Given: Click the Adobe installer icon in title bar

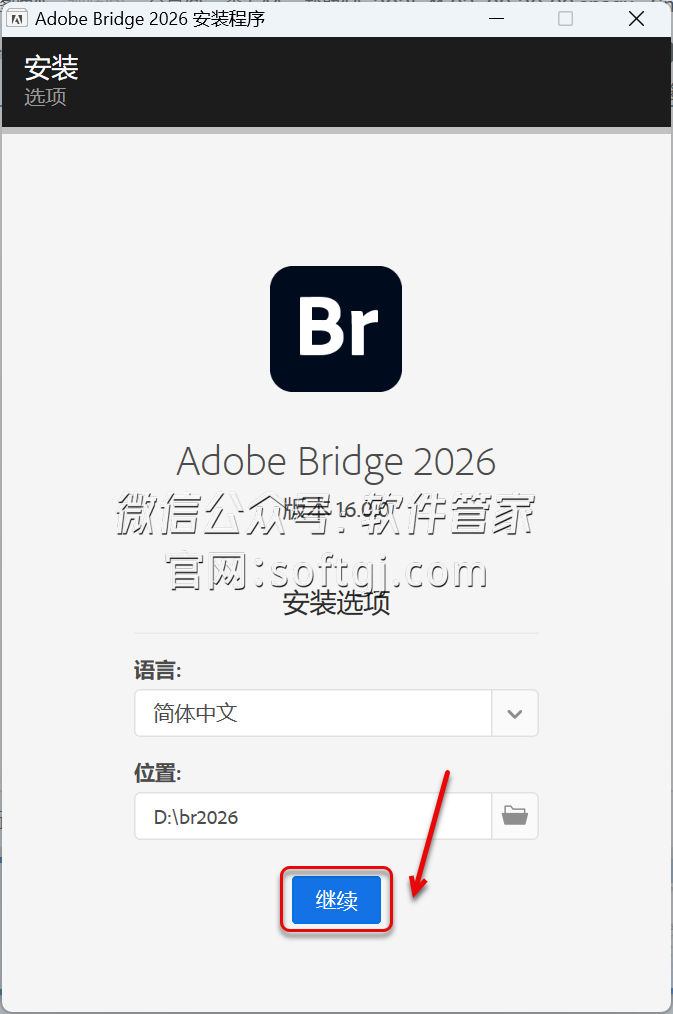Looking at the screenshot, I should [17, 19].
